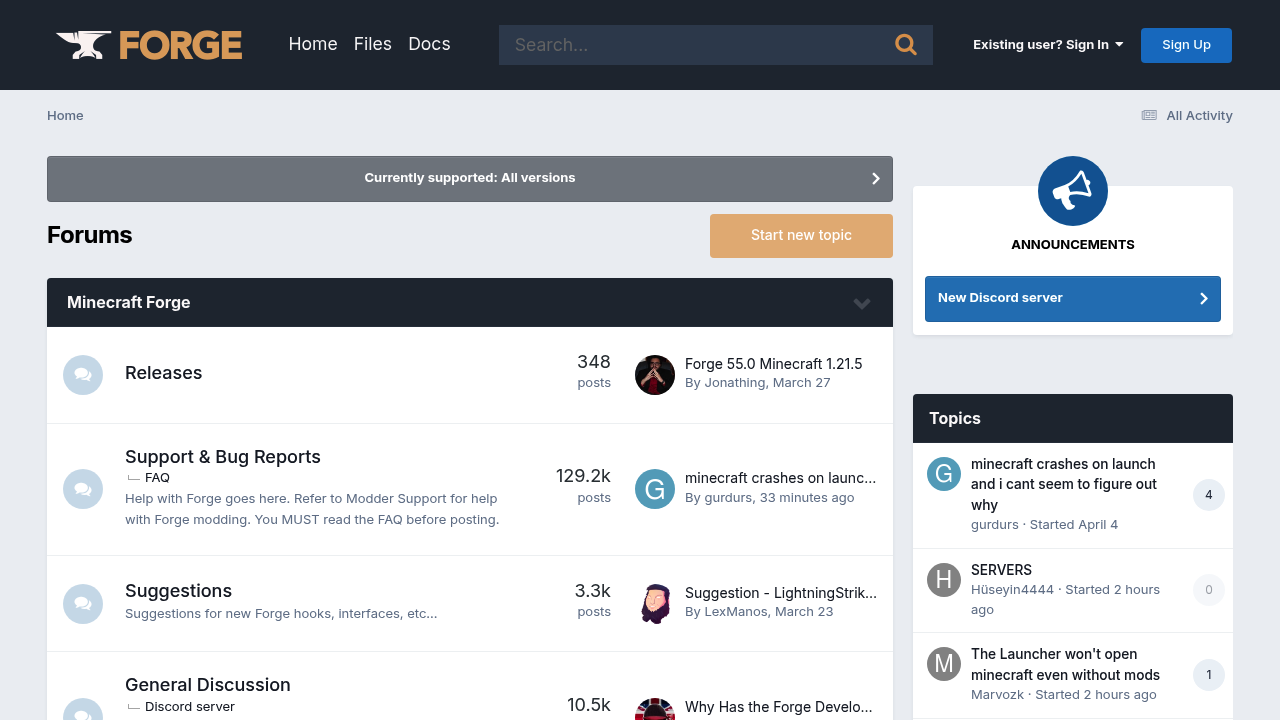
Task: Collapse the Minecraft Forge category
Action: (x=862, y=303)
